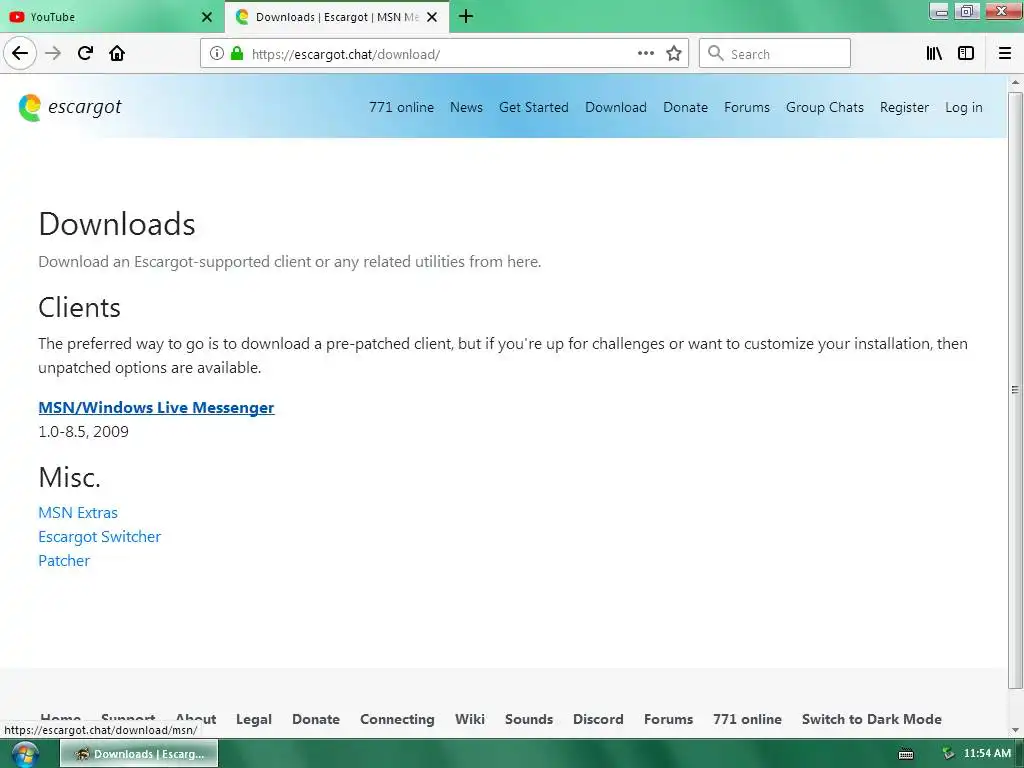Open the Firefox hamburger menu
Image resolution: width=1024 pixels, height=768 pixels.
1005,54
